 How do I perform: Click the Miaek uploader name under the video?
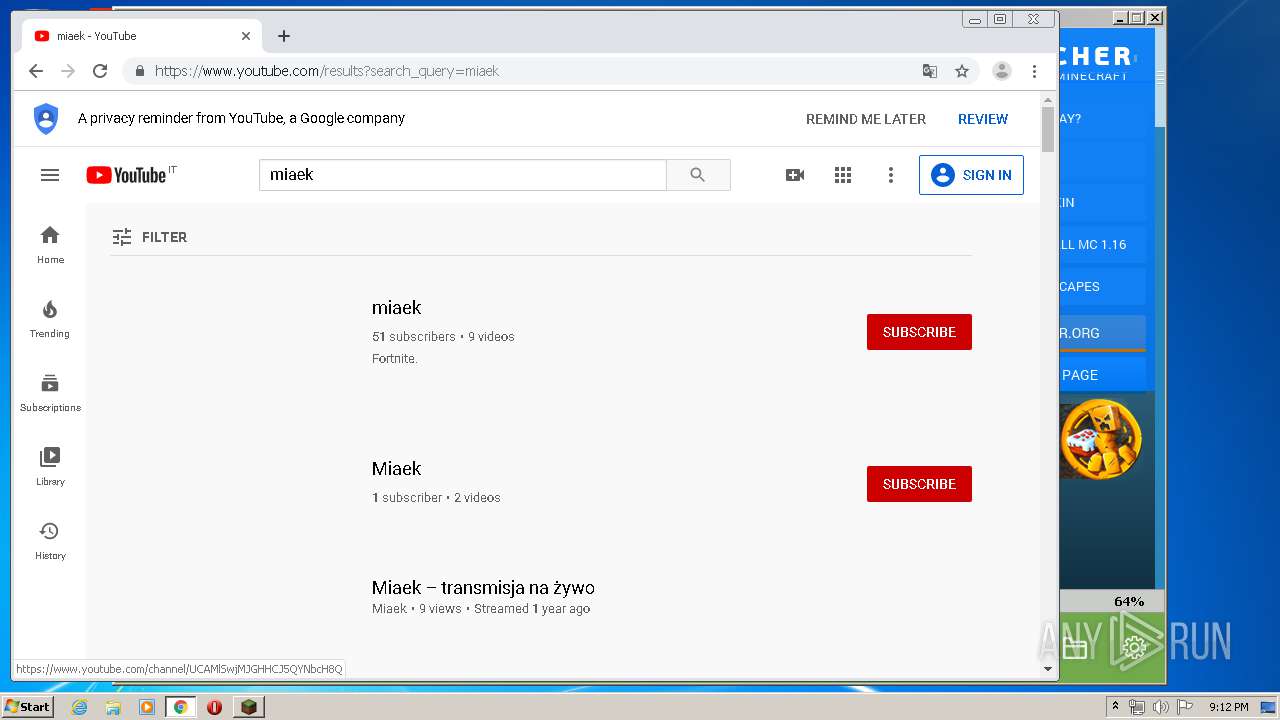click(x=389, y=609)
